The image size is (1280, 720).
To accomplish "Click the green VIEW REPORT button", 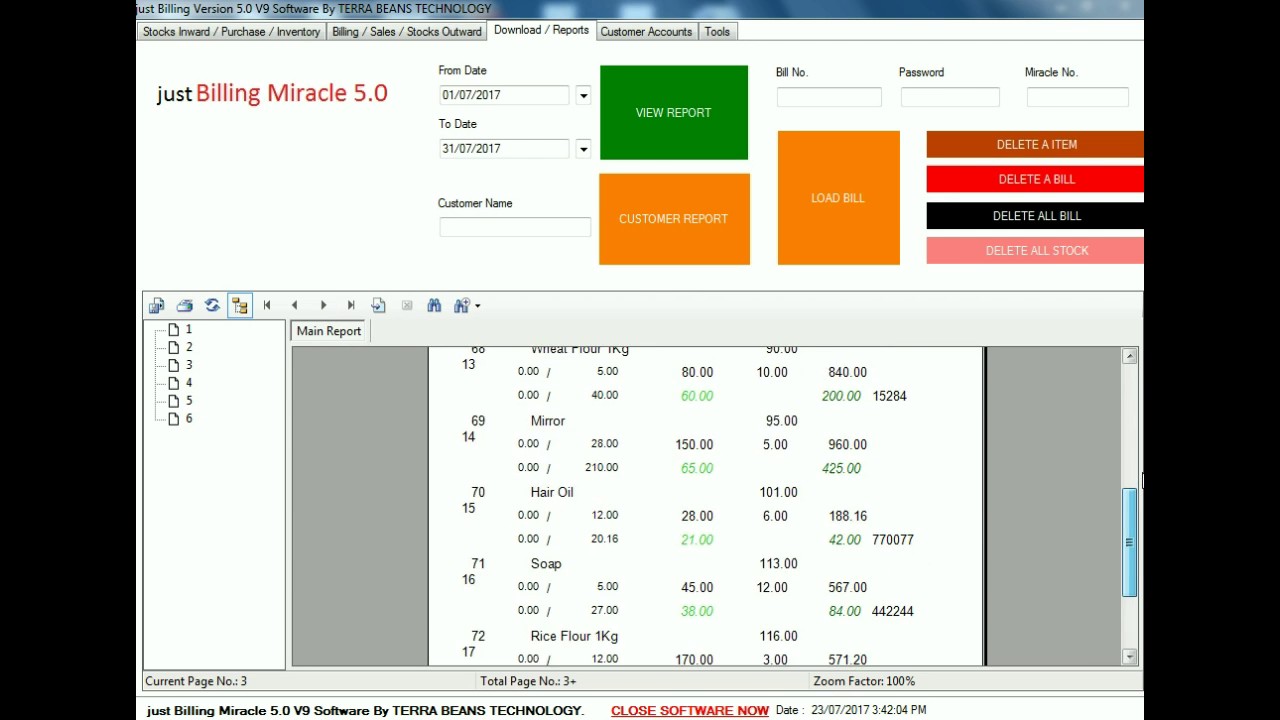I will [674, 113].
